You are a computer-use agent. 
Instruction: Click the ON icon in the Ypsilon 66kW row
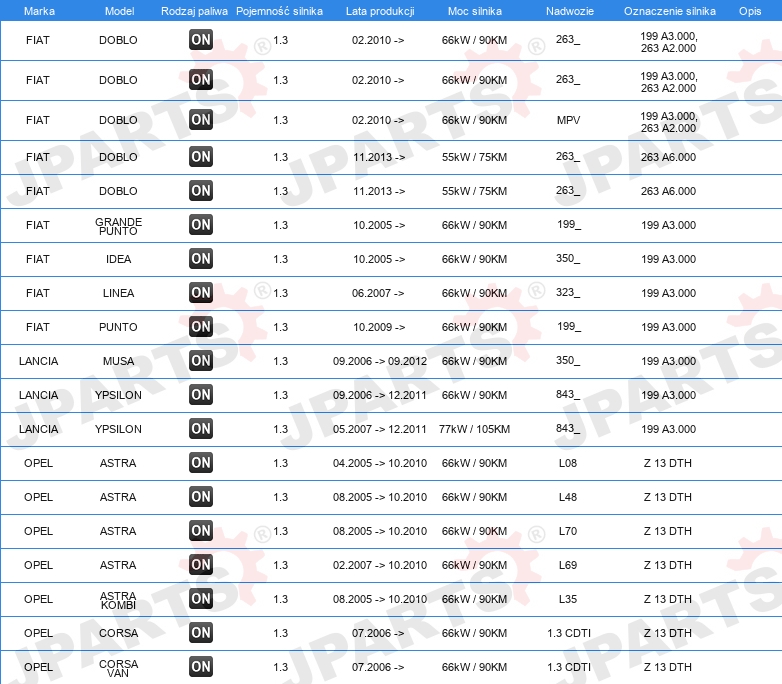pyautogui.click(x=201, y=395)
